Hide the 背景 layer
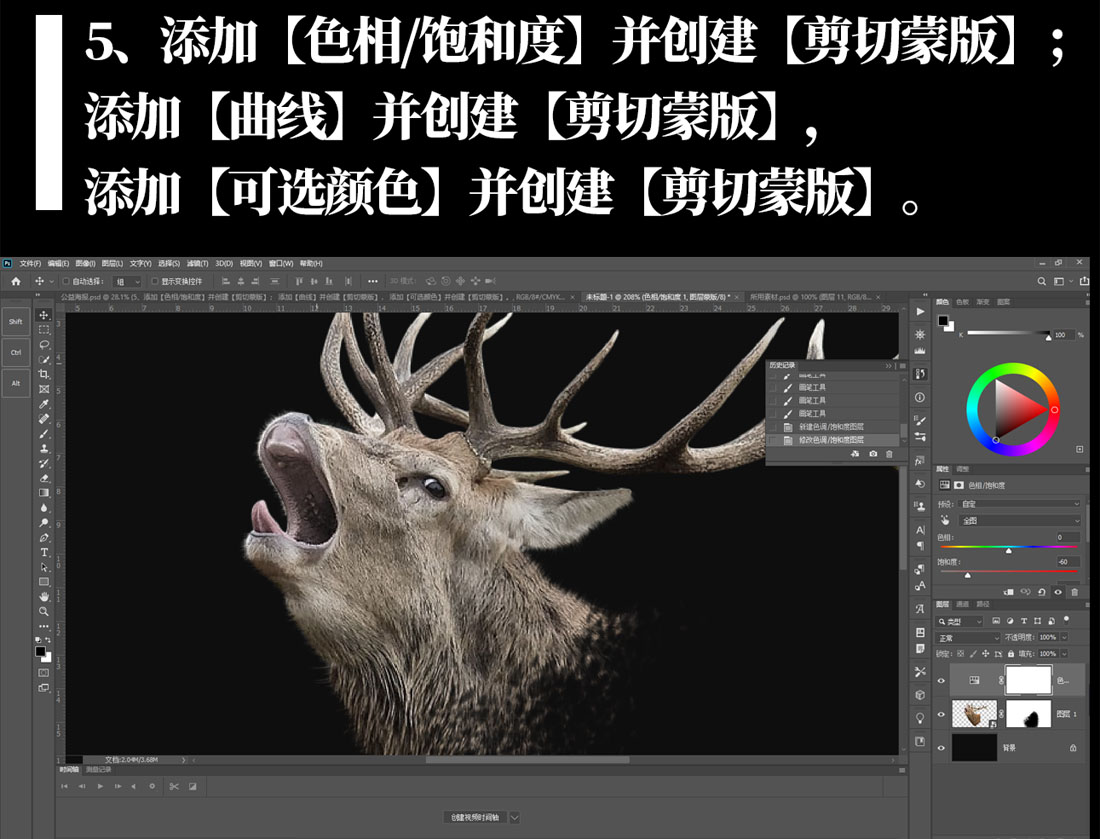 click(x=941, y=748)
